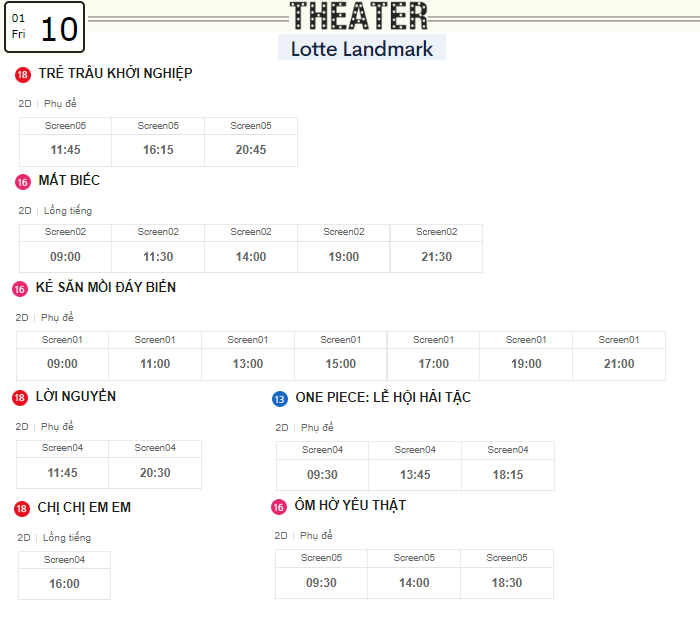The width and height of the screenshot is (700, 621).
Task: Click the blue 13 rating badge for ONE PIECE
Action: coord(280,399)
